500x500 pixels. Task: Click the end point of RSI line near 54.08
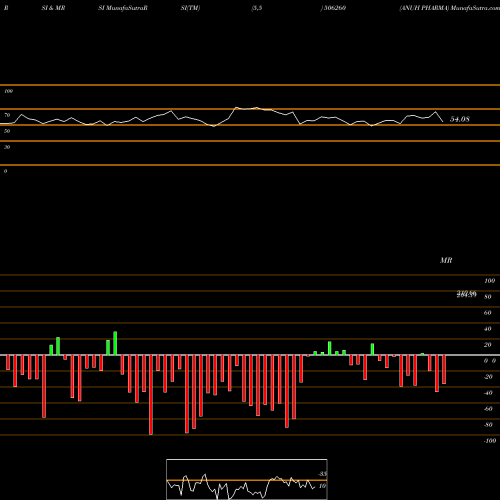(443, 121)
